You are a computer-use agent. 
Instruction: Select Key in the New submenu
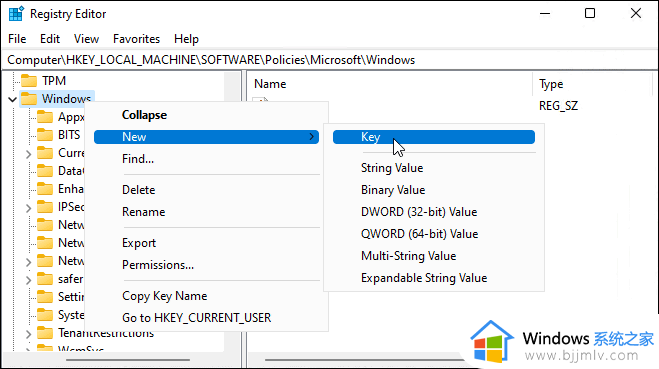(x=434, y=137)
